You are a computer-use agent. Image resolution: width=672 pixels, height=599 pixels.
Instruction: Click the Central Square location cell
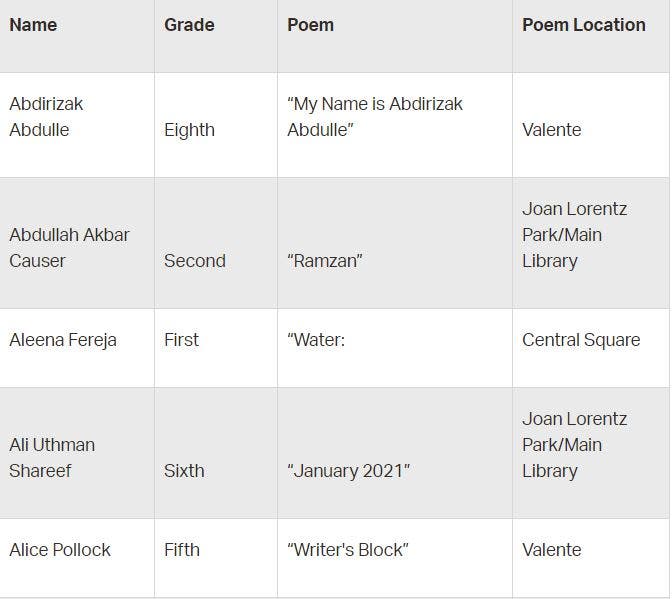pos(581,340)
